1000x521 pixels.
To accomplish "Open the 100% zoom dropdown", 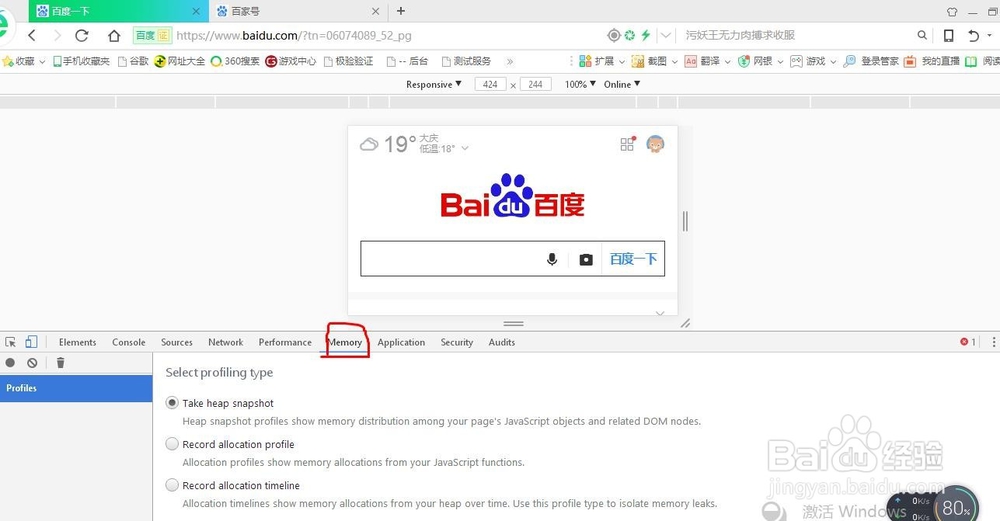I will coord(580,84).
